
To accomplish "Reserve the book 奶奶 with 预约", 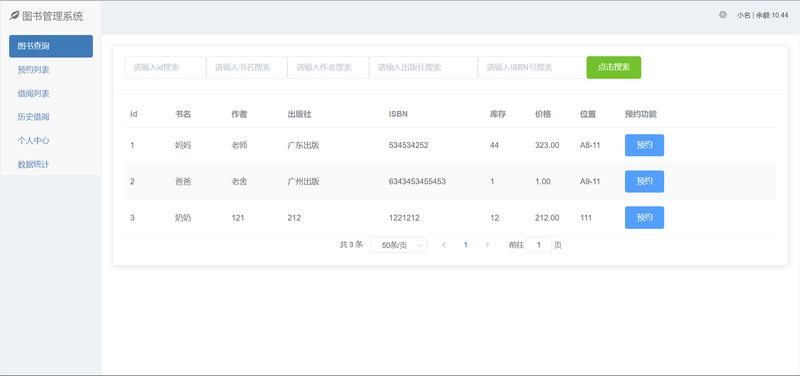I will tap(644, 217).
